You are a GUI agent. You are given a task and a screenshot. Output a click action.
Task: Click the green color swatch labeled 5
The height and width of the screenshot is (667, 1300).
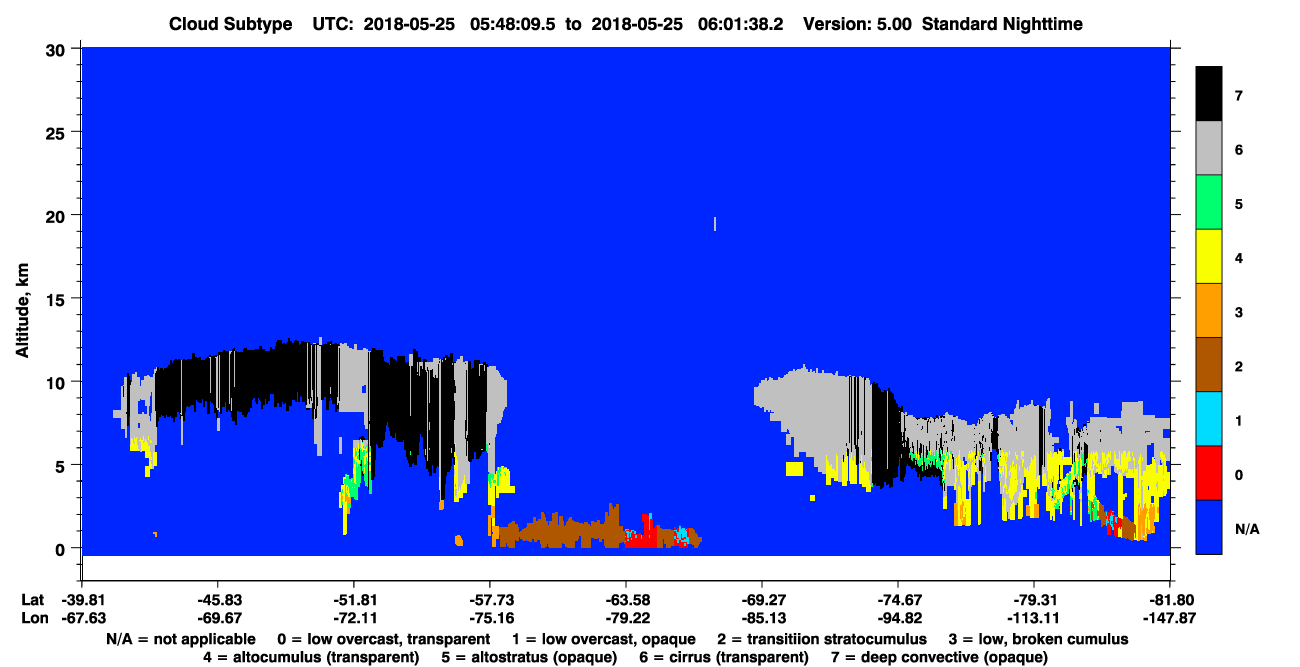click(x=1209, y=202)
